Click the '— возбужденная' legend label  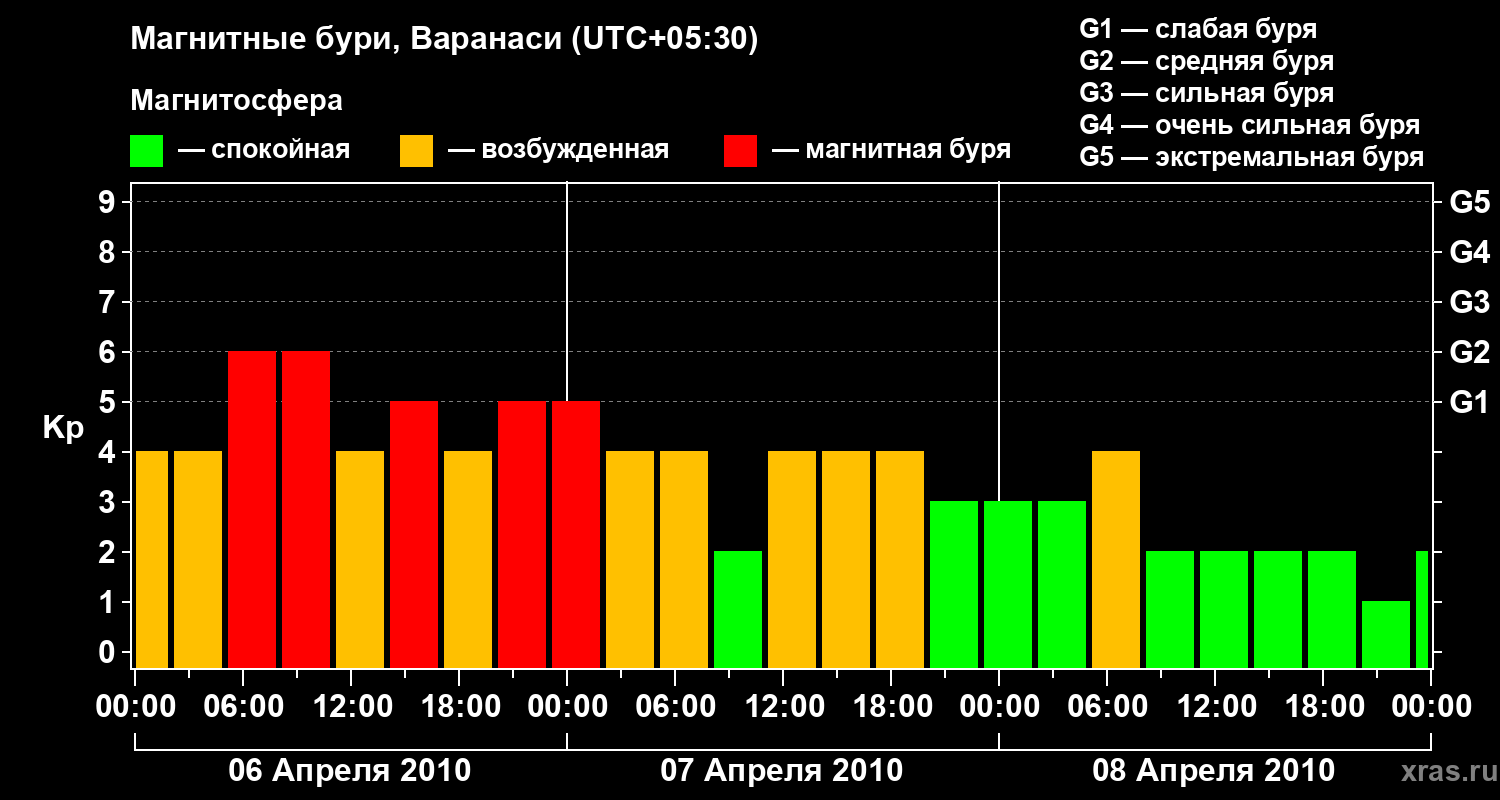[x=558, y=150]
